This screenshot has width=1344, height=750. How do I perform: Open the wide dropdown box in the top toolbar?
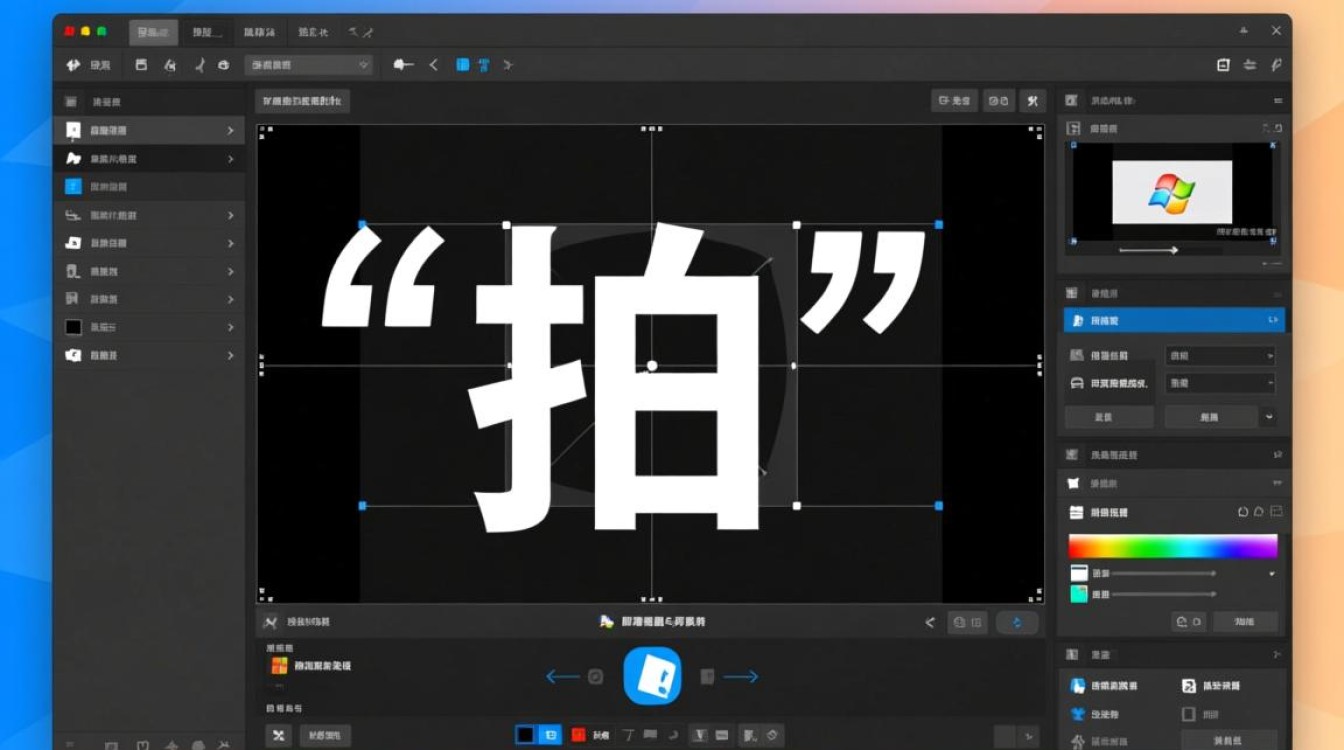pos(309,65)
